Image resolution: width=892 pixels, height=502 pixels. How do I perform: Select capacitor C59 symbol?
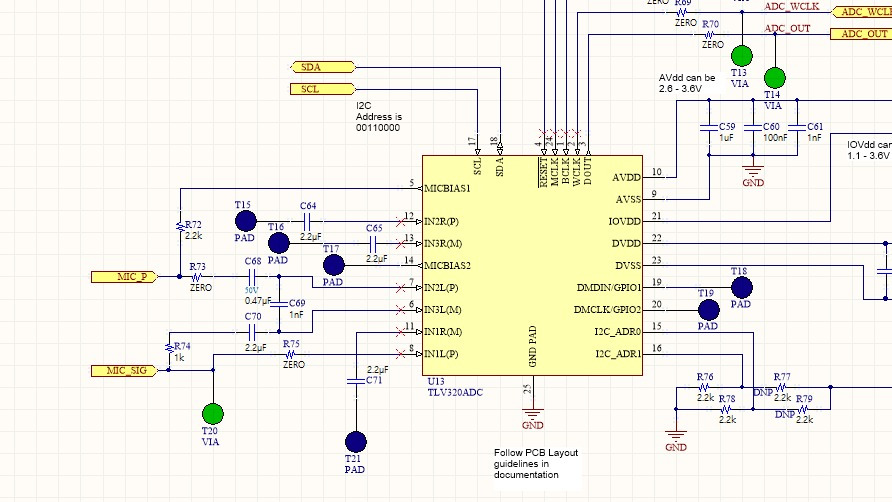pyautogui.click(x=709, y=127)
